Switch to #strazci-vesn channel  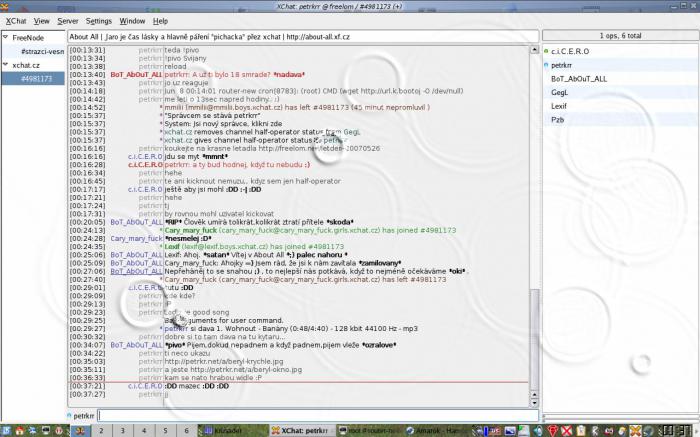pyautogui.click(x=42, y=51)
